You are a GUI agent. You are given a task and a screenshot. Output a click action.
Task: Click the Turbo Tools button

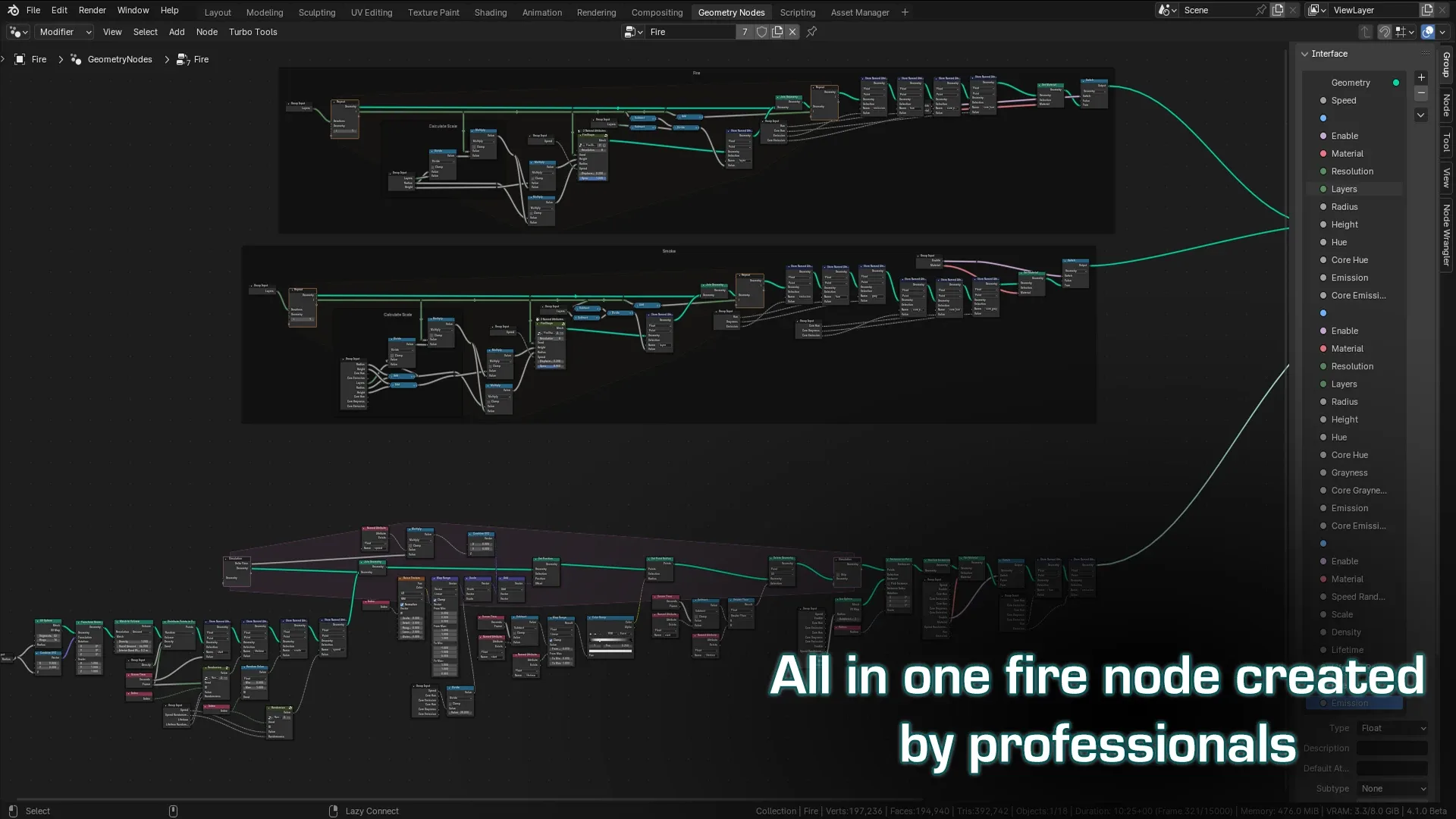click(253, 31)
